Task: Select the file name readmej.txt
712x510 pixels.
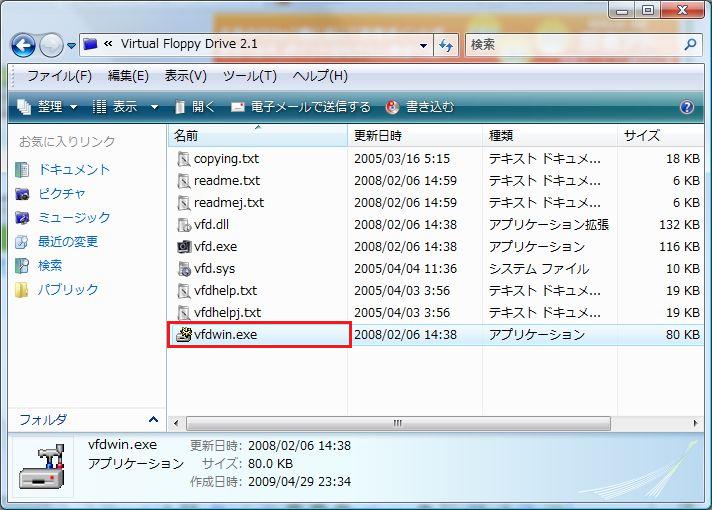Action: pos(229,203)
